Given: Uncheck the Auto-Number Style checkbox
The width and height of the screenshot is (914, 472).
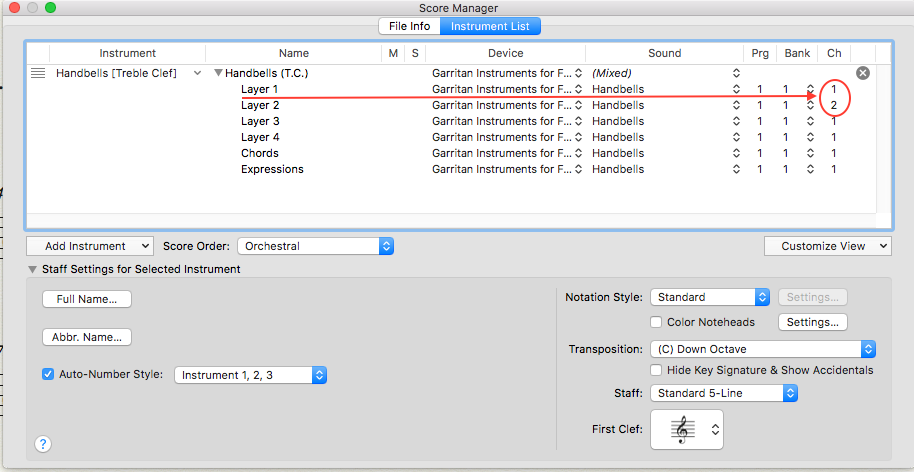Looking at the screenshot, I should point(48,375).
